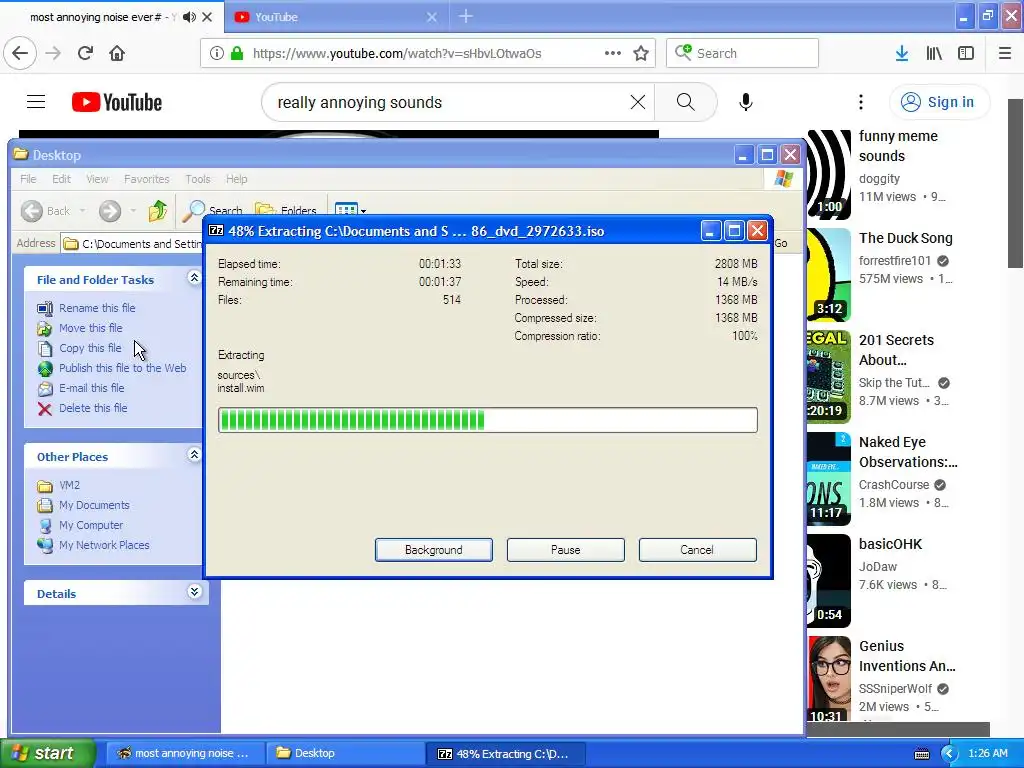Open Explorer File menu
Image resolution: width=1024 pixels, height=768 pixels.
coord(28,179)
